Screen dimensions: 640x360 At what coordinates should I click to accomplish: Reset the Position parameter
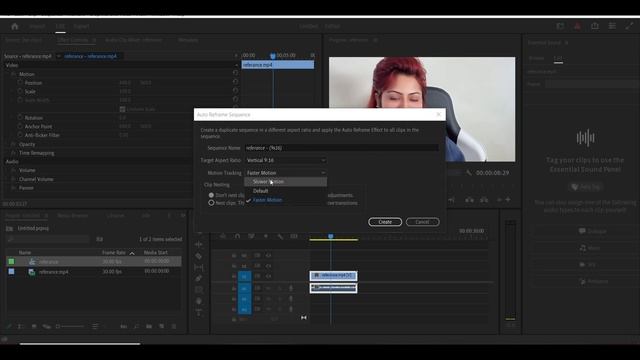236,82
